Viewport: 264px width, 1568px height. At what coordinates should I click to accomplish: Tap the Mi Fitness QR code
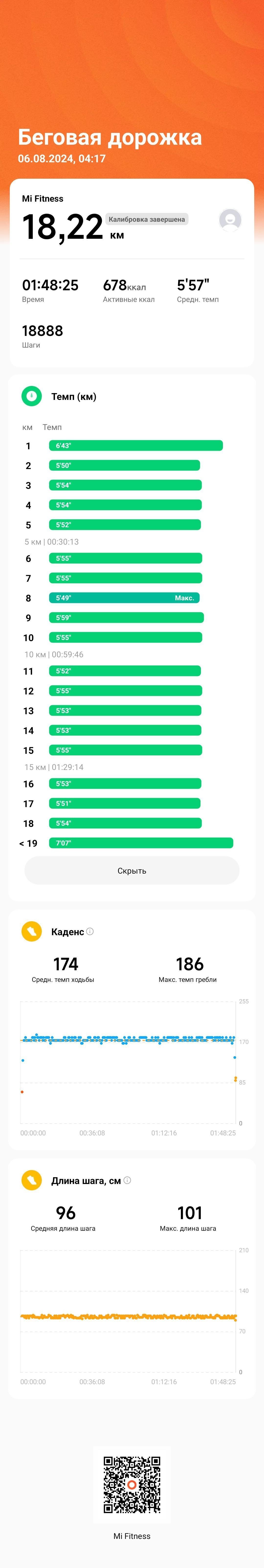132,1485
